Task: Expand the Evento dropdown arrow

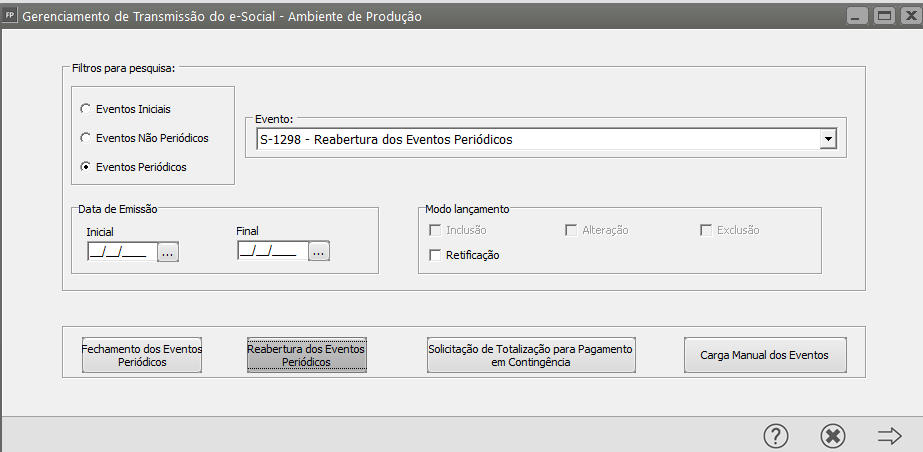Action: tap(827, 140)
